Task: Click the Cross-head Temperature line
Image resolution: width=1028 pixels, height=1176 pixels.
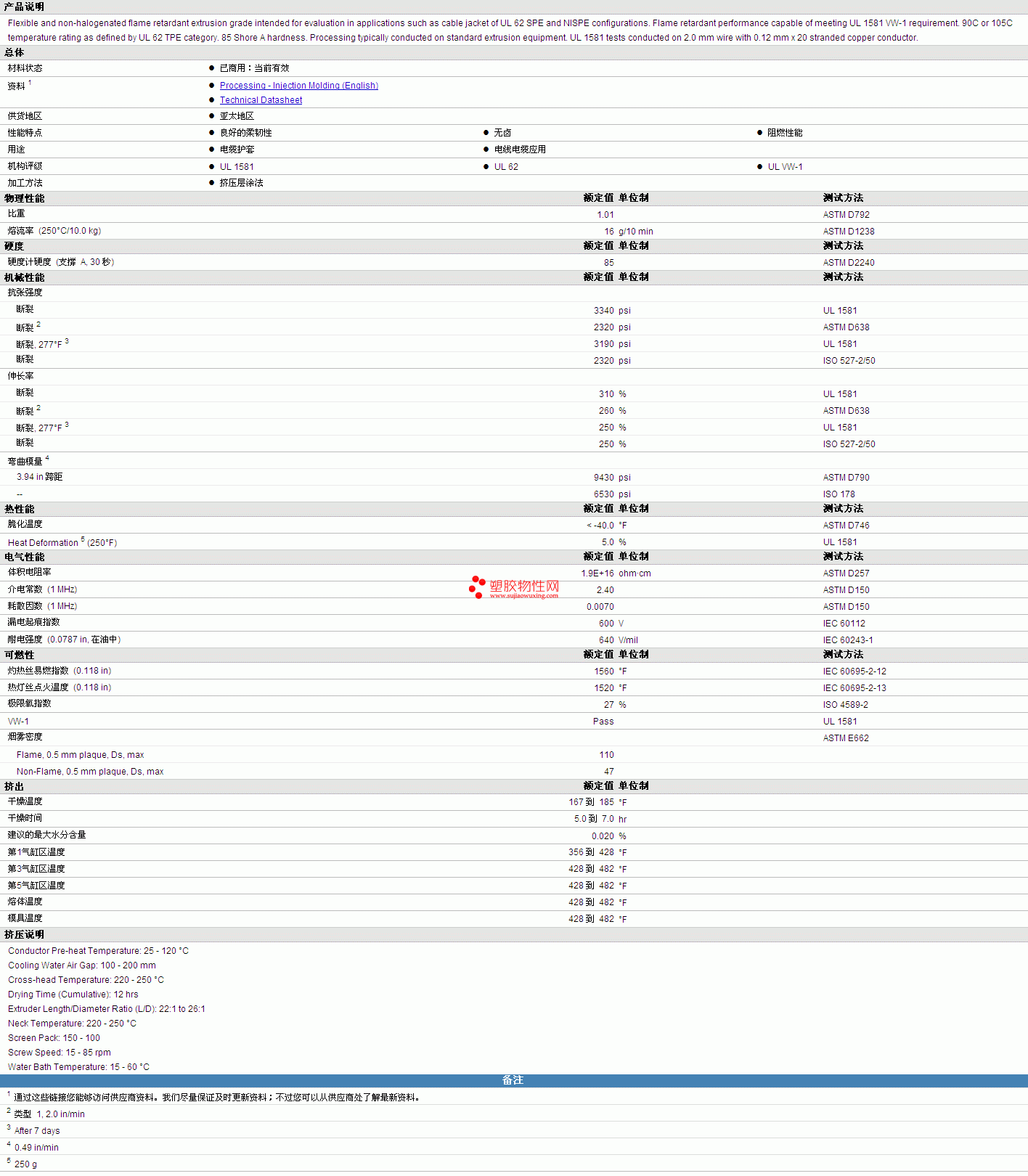Action: (86, 980)
